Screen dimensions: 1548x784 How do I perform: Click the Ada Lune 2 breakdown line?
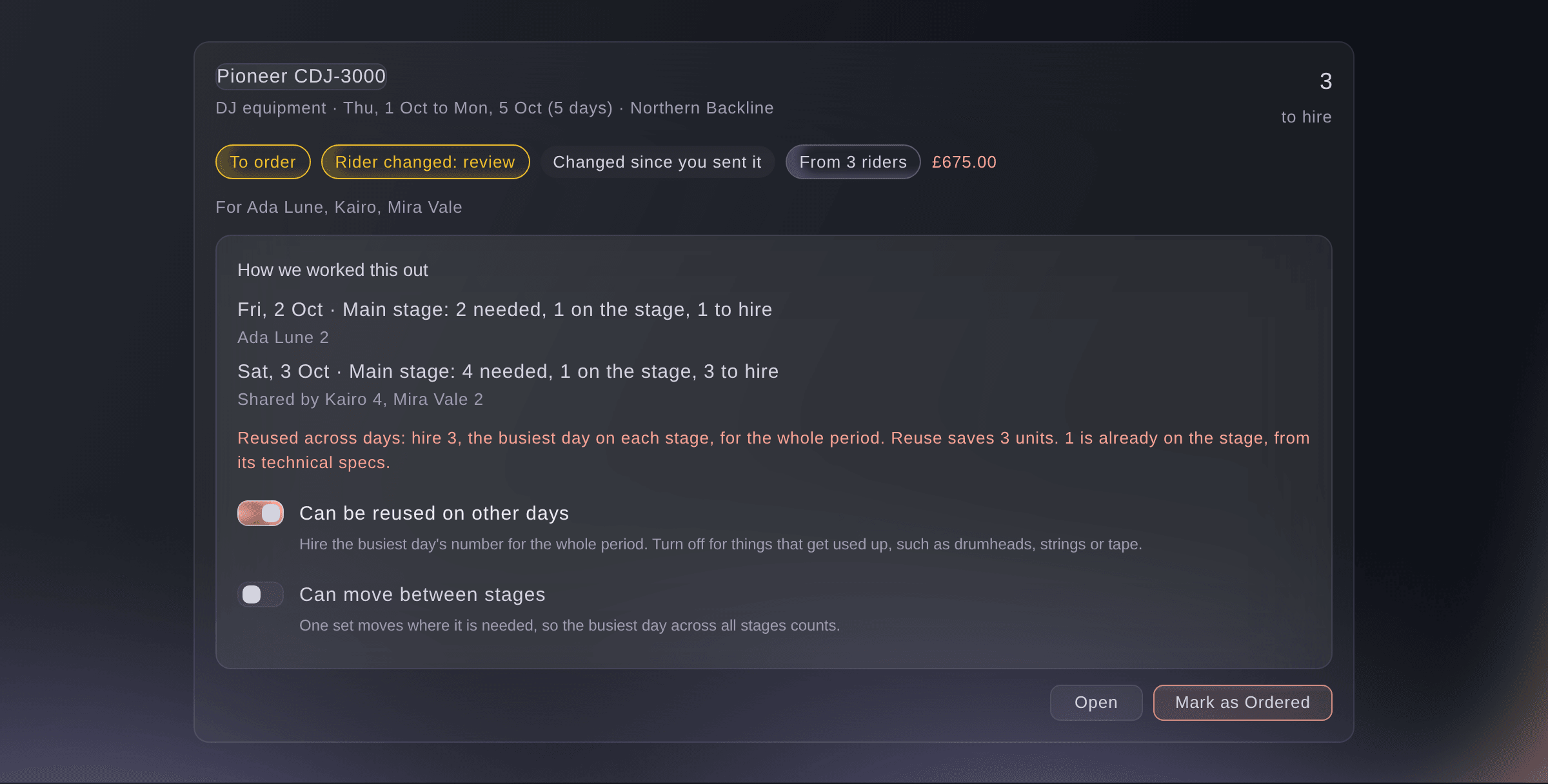pyautogui.click(x=283, y=337)
